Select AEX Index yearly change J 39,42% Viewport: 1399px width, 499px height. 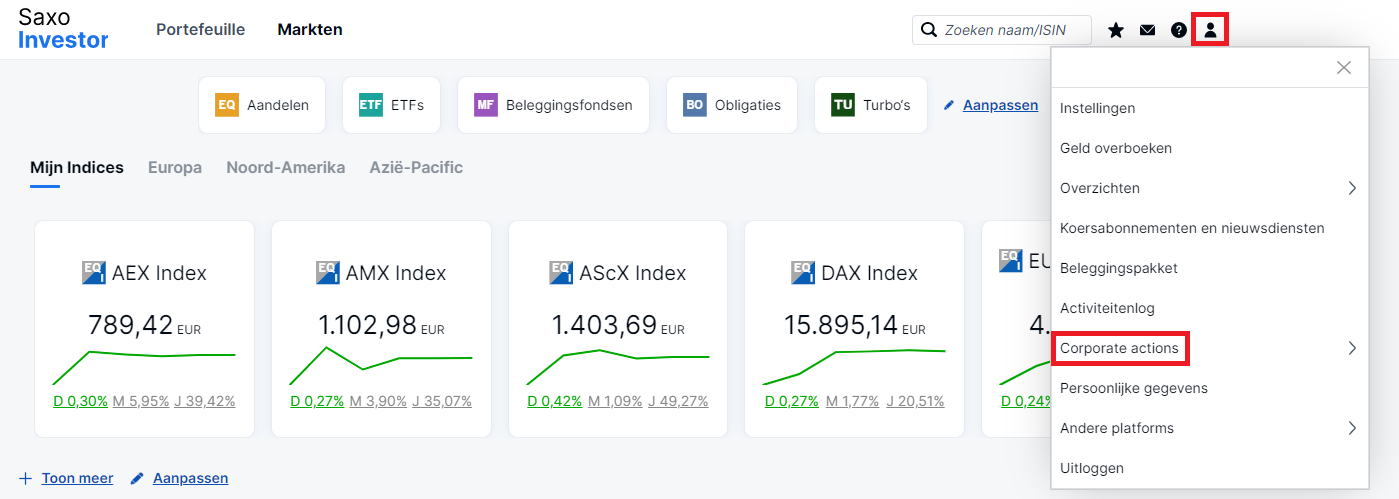(205, 401)
